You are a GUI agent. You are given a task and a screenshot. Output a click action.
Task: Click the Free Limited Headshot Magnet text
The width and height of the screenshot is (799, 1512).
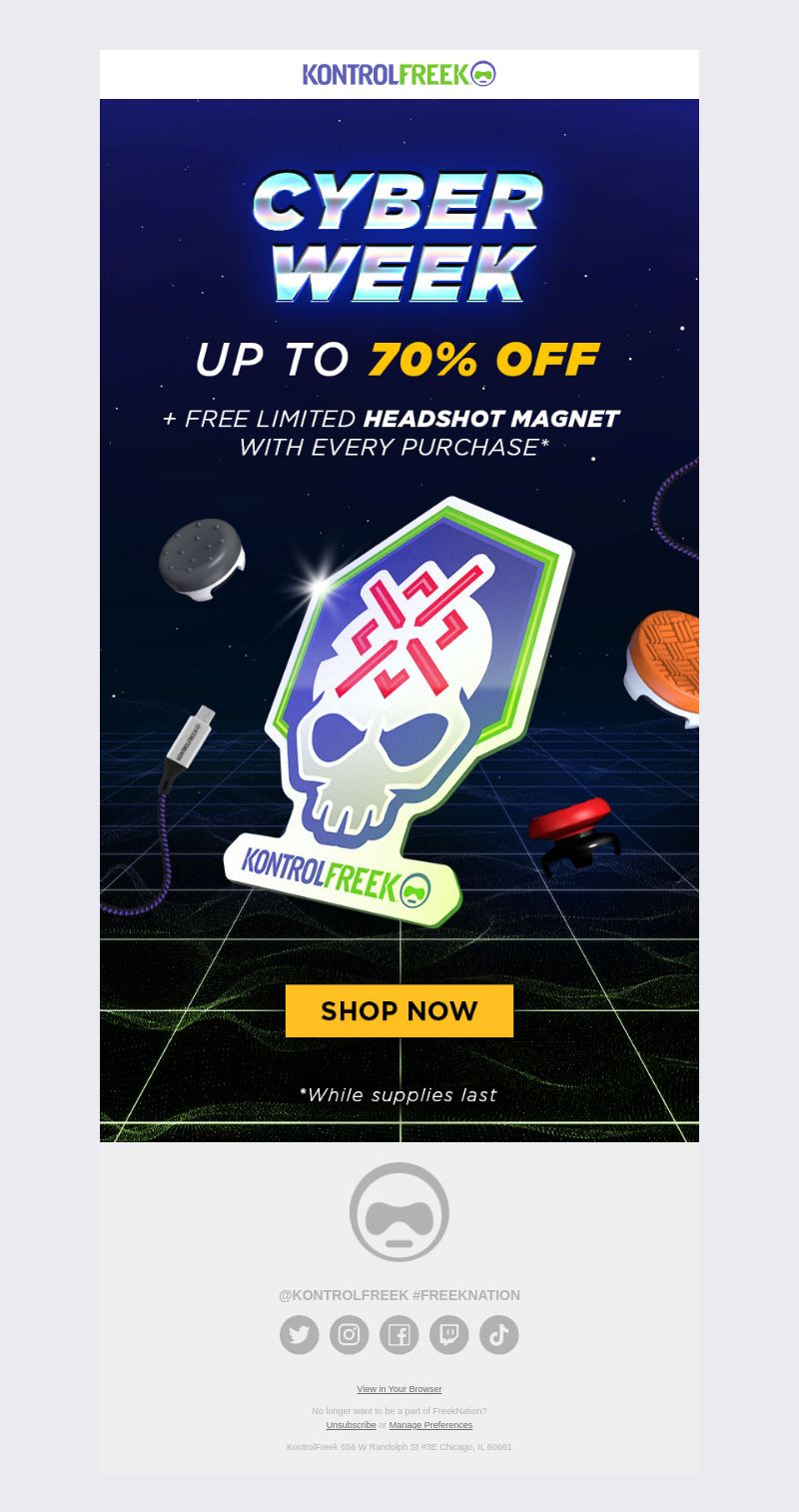coord(392,419)
